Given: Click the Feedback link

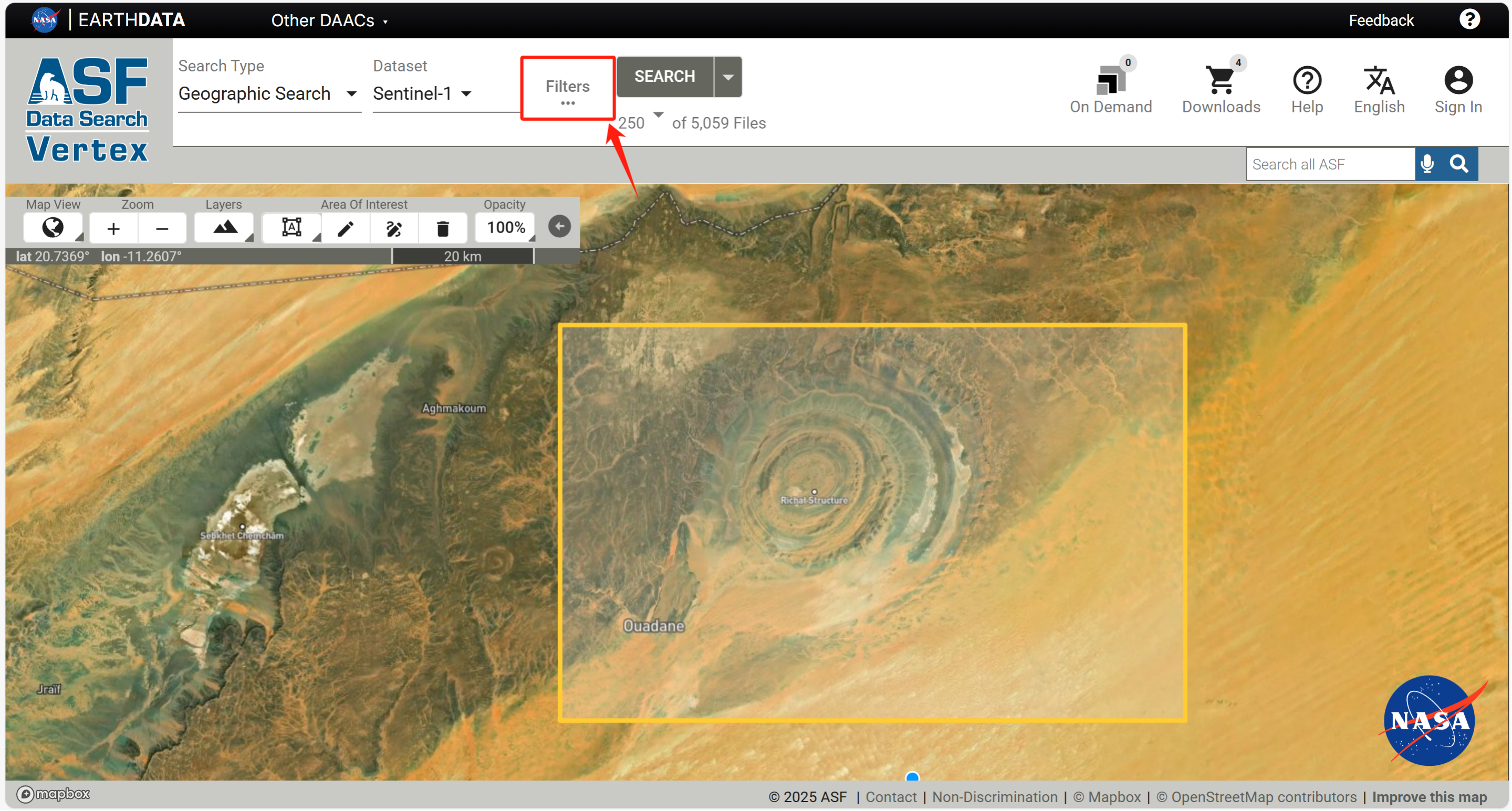Looking at the screenshot, I should tap(1381, 20).
